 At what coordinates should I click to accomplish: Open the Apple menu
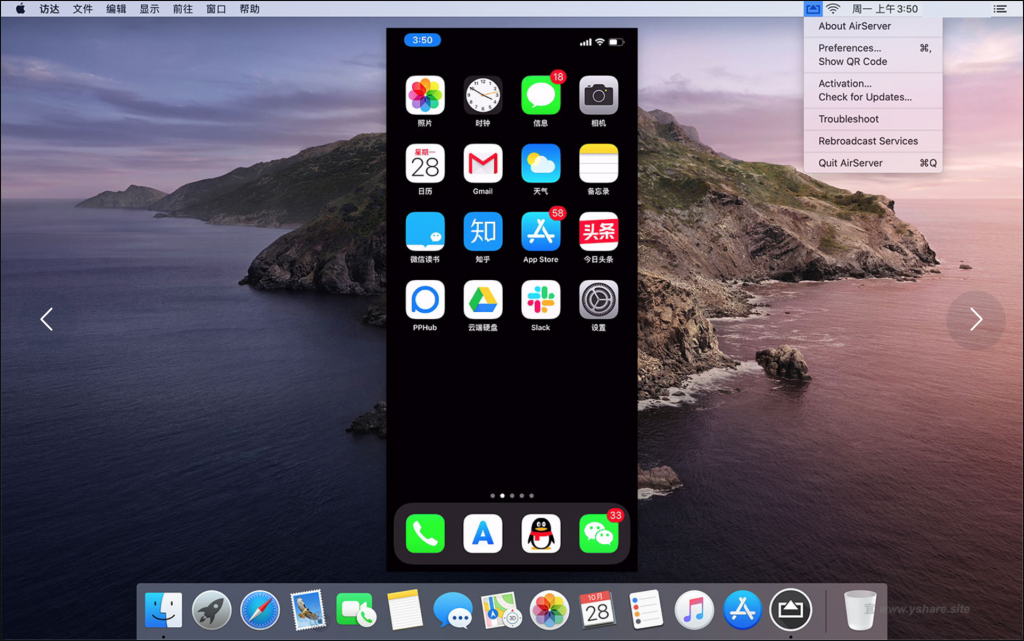[20, 8]
